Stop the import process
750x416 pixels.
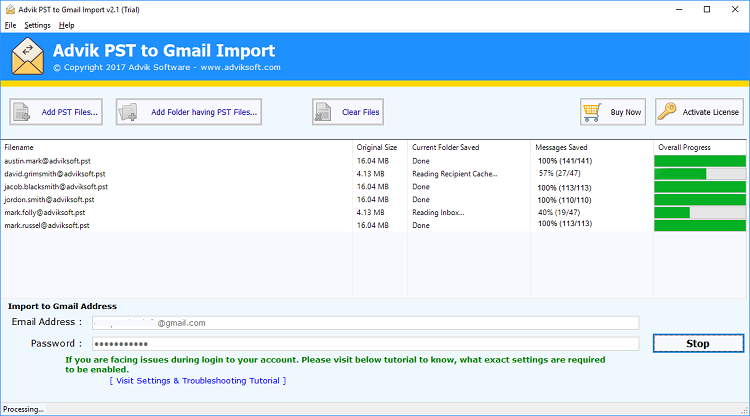[x=698, y=343]
